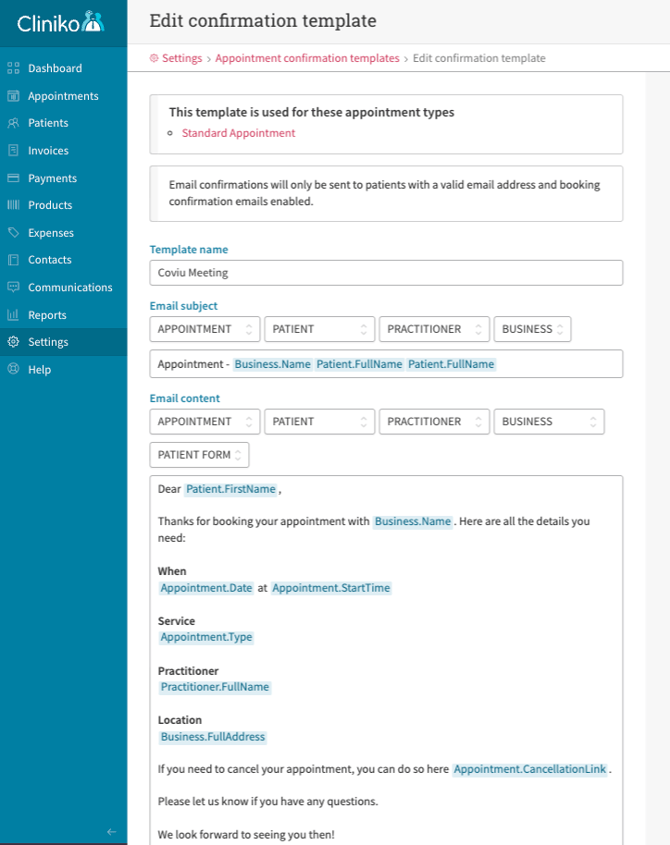
Task: Click the Settings breadcrumb link
Action: tap(181, 59)
